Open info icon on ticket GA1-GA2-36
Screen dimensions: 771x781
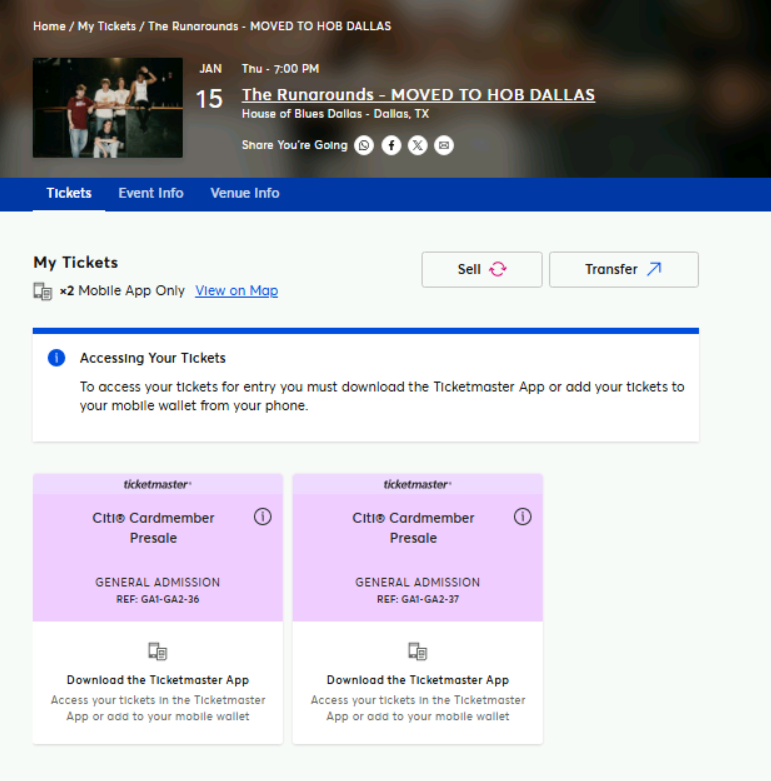pos(262,517)
